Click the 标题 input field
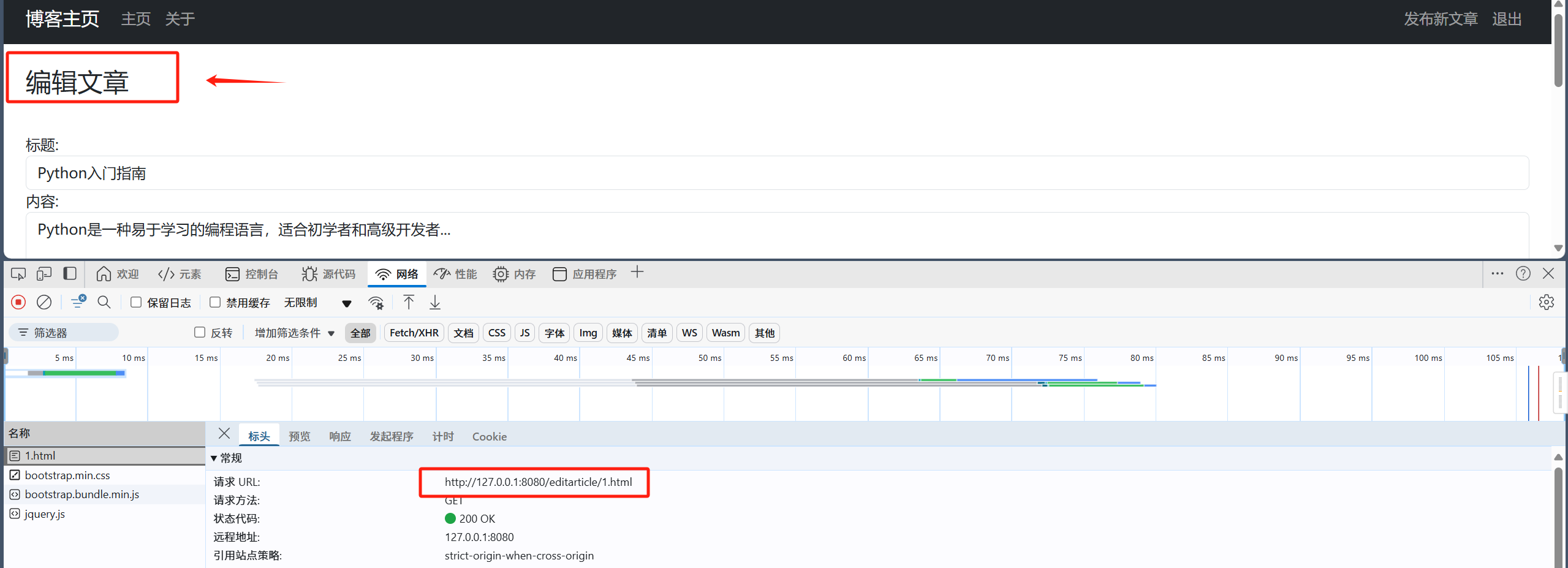The width and height of the screenshot is (1568, 568). [777, 173]
